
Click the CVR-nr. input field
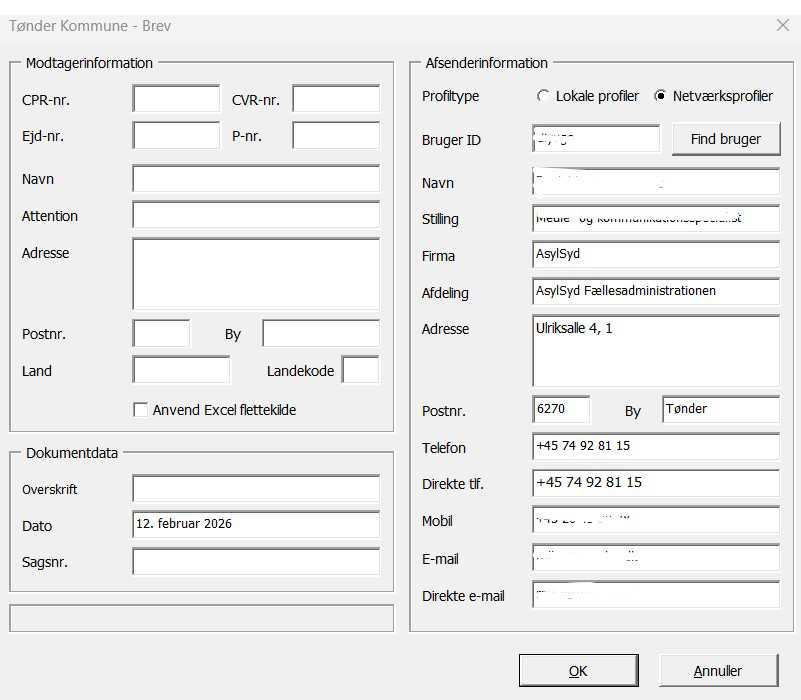pyautogui.click(x=336, y=99)
